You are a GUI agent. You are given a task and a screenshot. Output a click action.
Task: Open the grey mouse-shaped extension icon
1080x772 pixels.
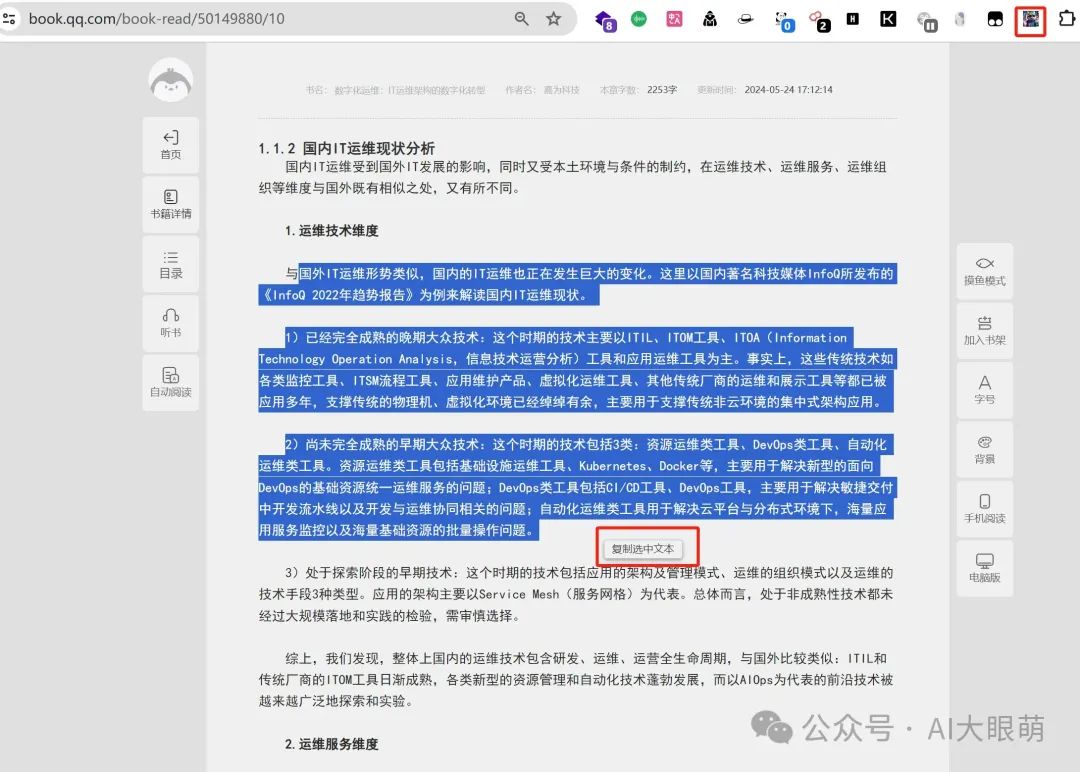[x=960, y=19]
